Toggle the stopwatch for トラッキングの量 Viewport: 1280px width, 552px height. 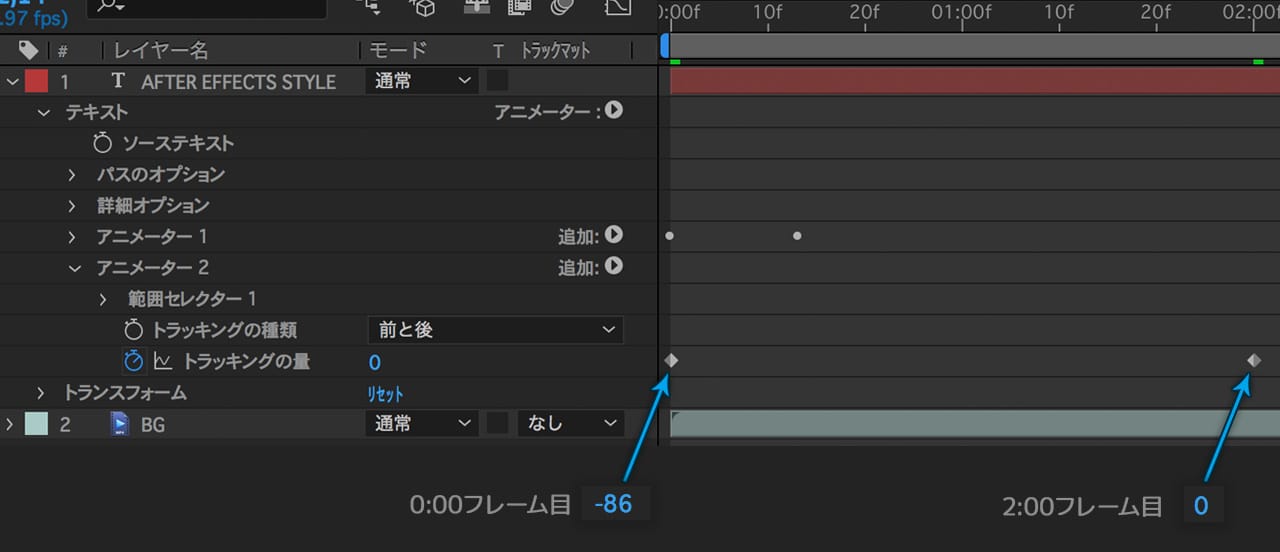click(134, 361)
